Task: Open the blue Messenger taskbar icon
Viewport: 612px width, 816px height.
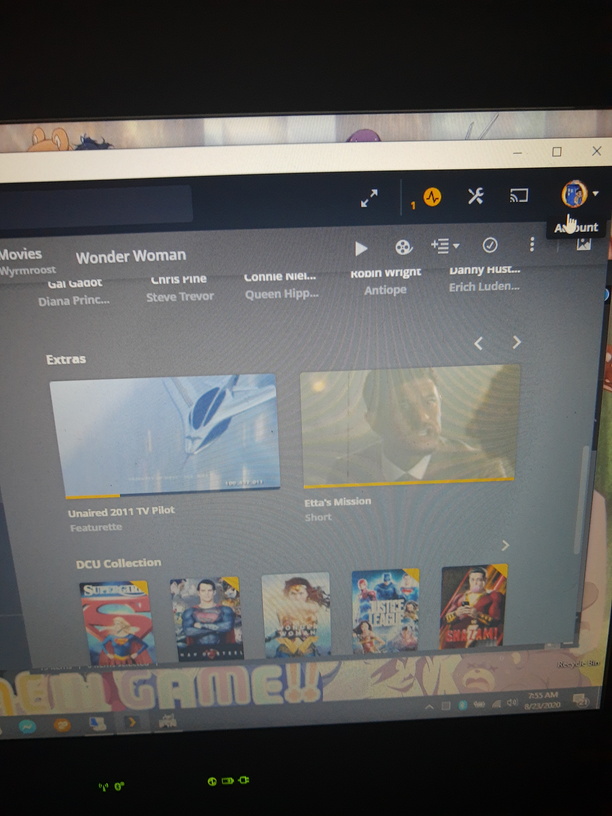Action: pos(27,726)
